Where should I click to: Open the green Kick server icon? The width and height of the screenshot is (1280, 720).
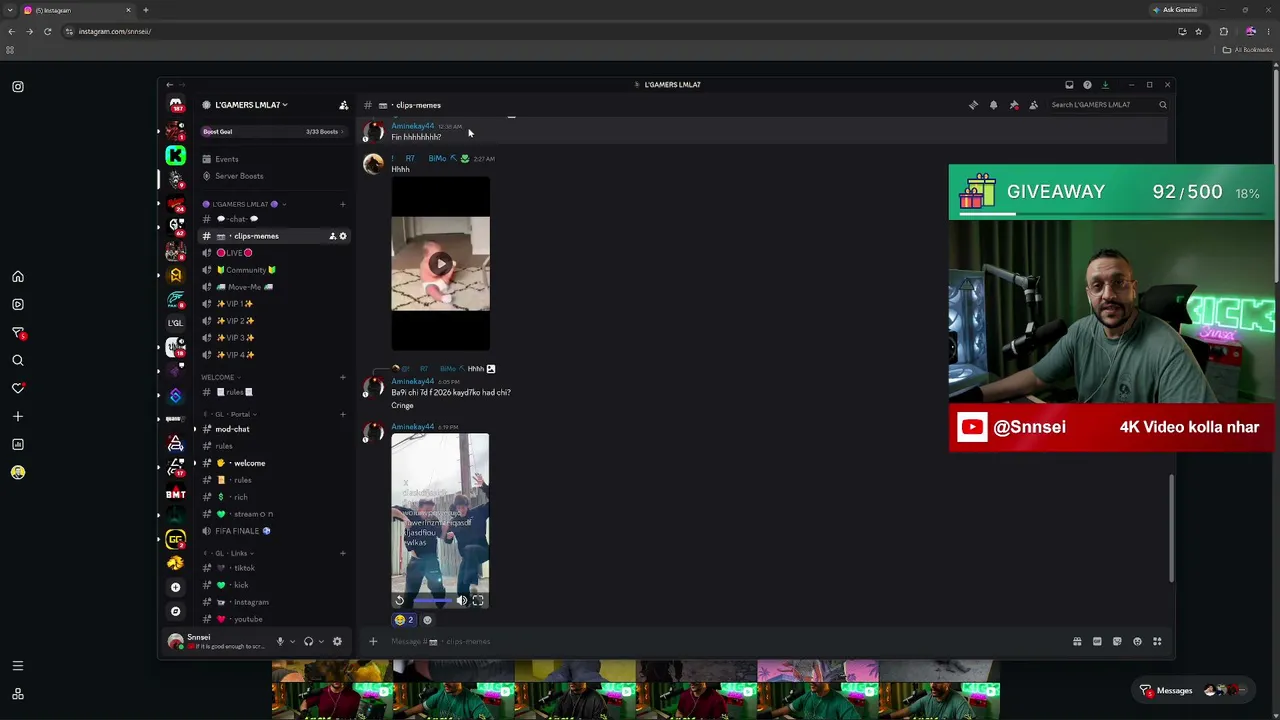coord(176,155)
